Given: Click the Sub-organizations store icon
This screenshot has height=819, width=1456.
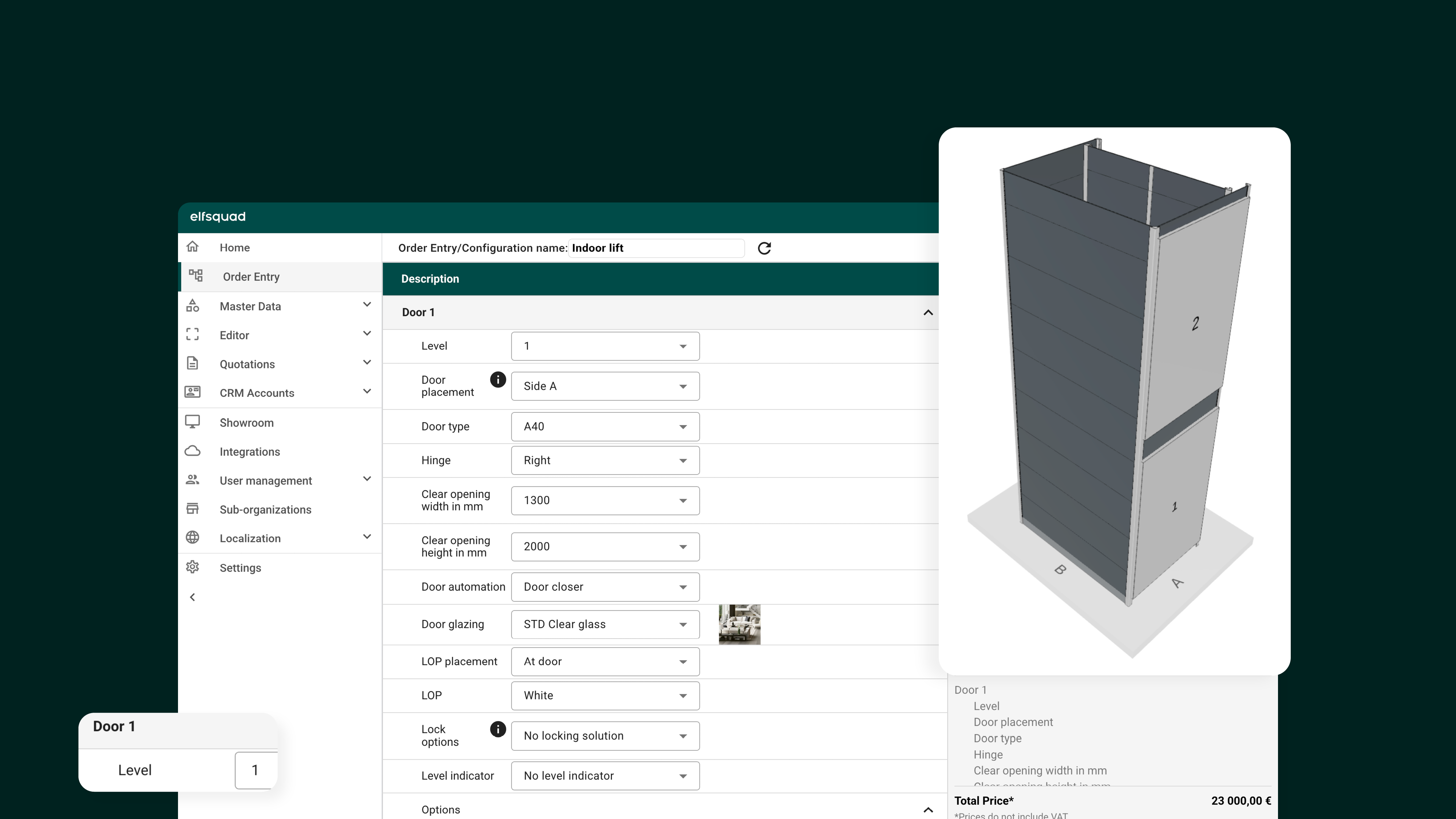Looking at the screenshot, I should click(x=193, y=509).
